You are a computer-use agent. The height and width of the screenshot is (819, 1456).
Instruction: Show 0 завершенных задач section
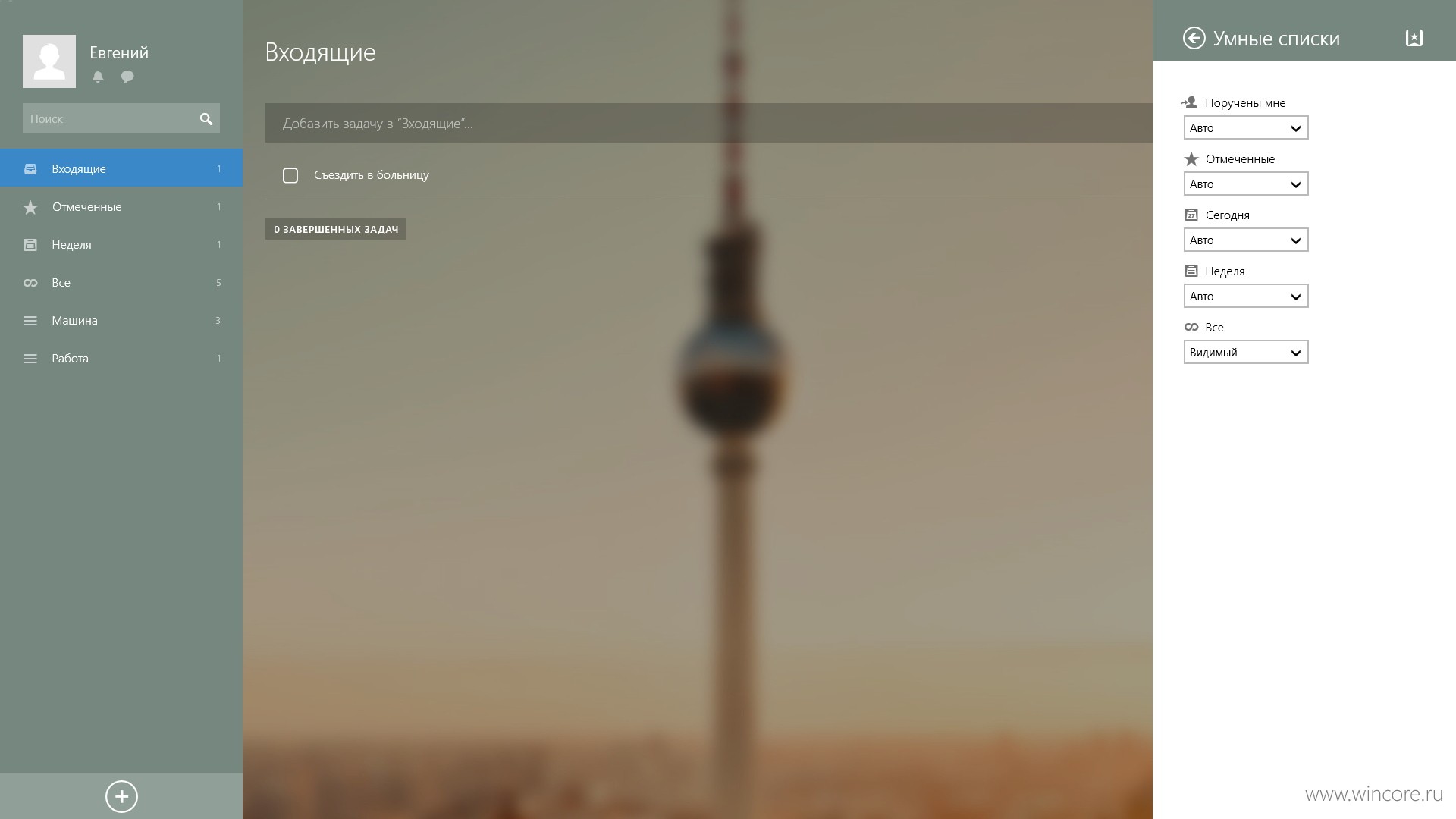click(336, 229)
